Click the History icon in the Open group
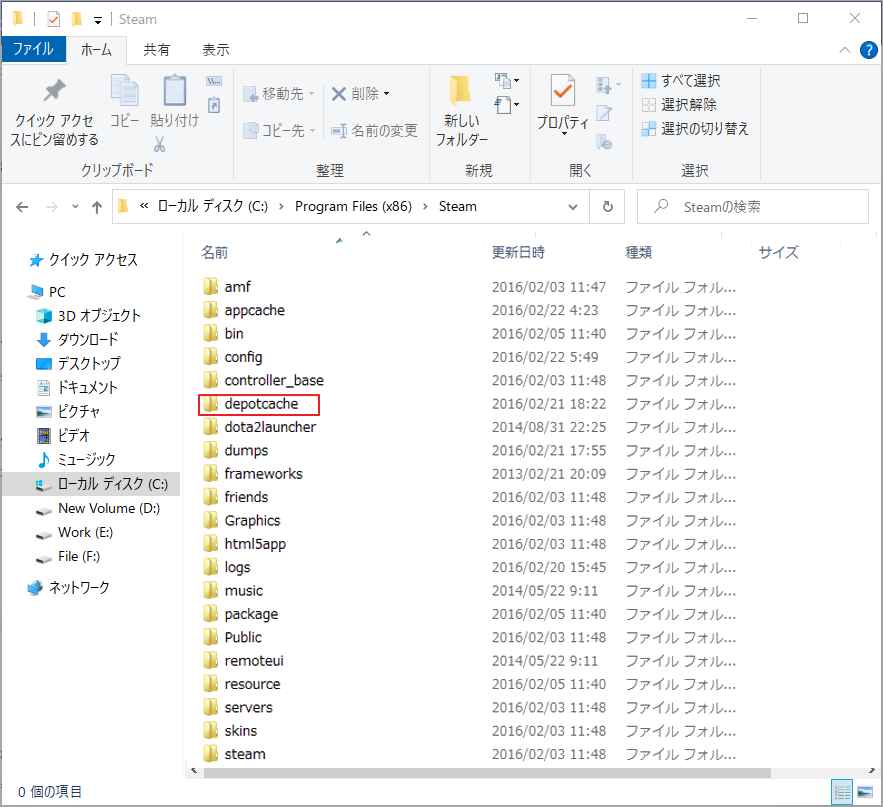The width and height of the screenshot is (883, 807). [x=604, y=141]
